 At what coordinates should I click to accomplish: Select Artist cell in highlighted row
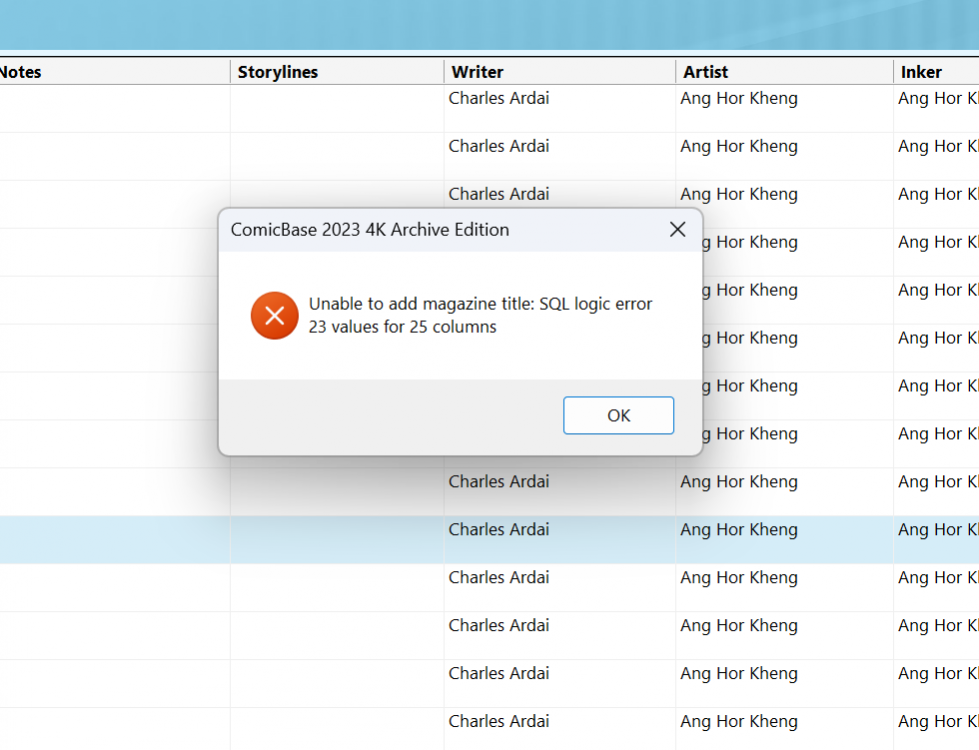739,530
